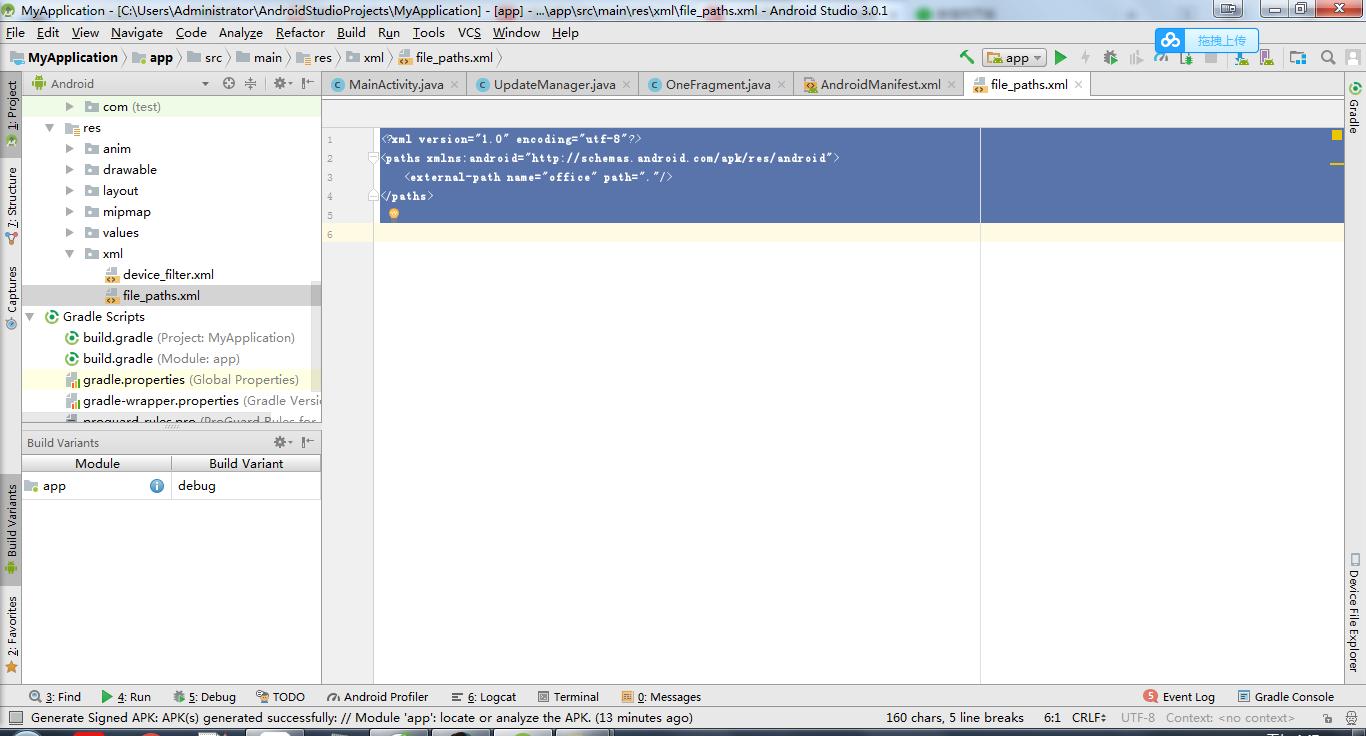The image size is (1366, 736).
Task: Click the cloud upload overlay button
Action: (1207, 40)
